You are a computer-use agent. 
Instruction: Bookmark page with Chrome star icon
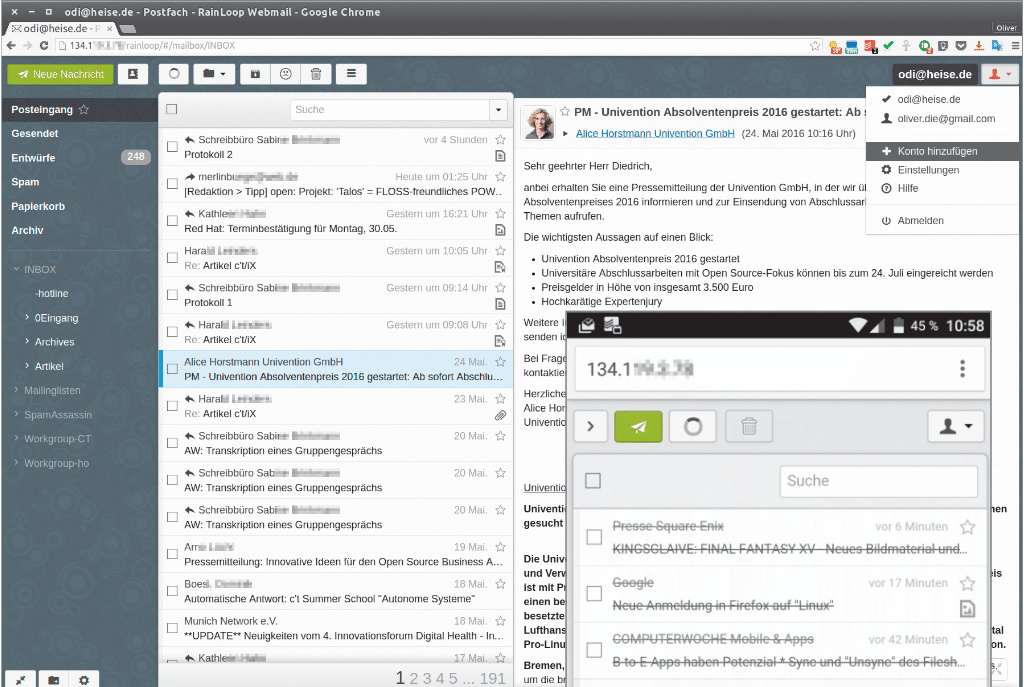point(814,46)
